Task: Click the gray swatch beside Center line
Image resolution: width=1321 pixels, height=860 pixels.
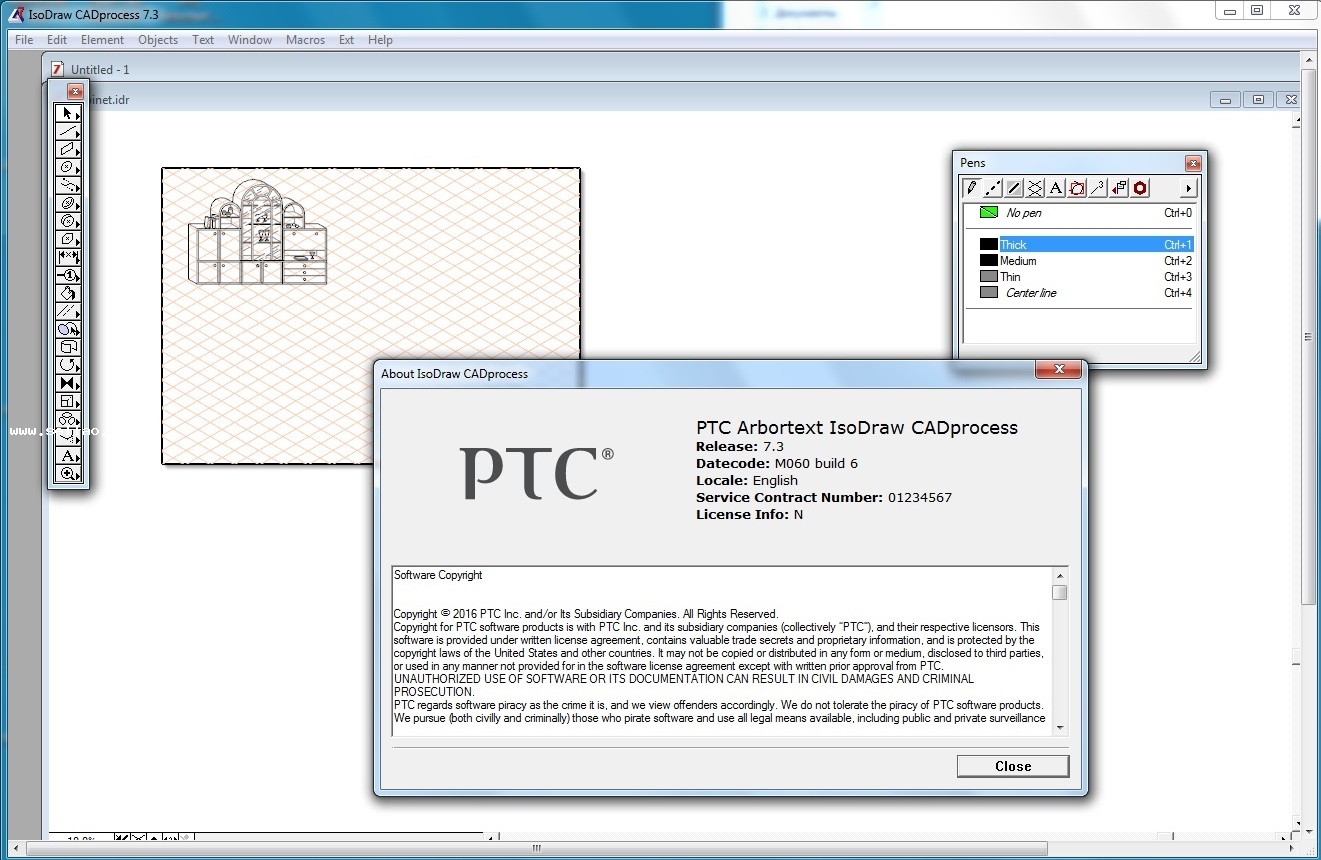Action: 989,293
